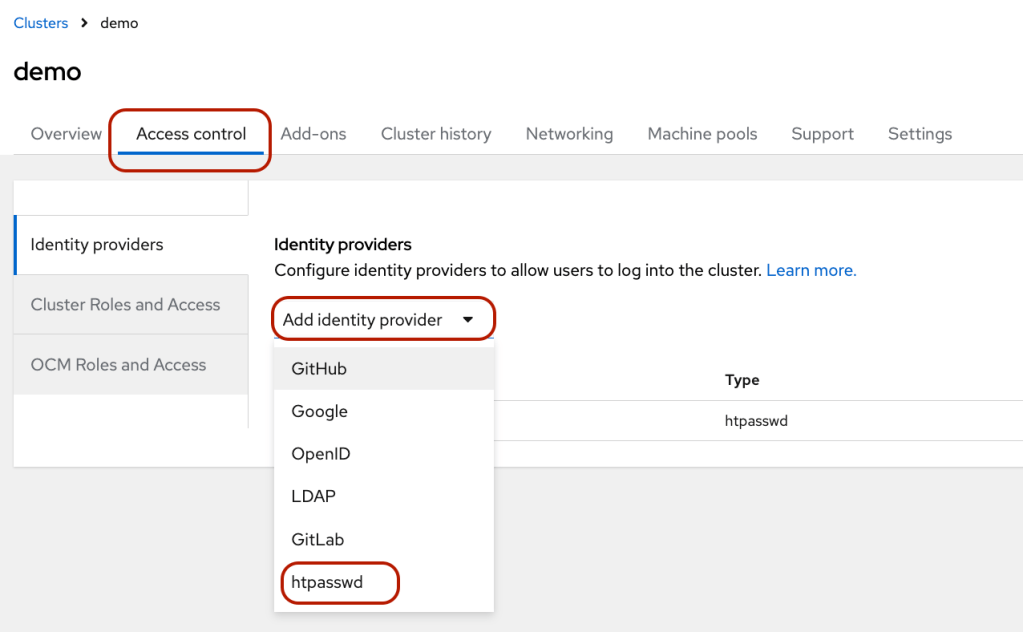Collapse the Add identity provider dropdown
Viewport: 1023px width, 632px height.
[362, 320]
